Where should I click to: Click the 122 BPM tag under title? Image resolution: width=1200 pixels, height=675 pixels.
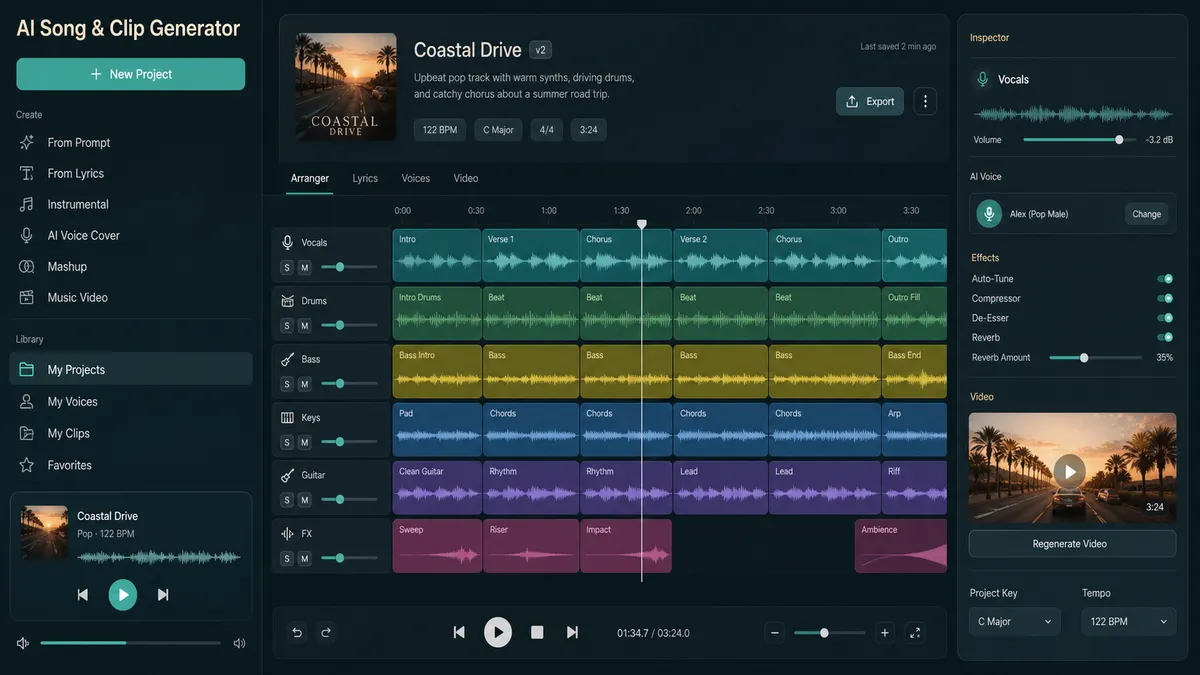click(439, 130)
